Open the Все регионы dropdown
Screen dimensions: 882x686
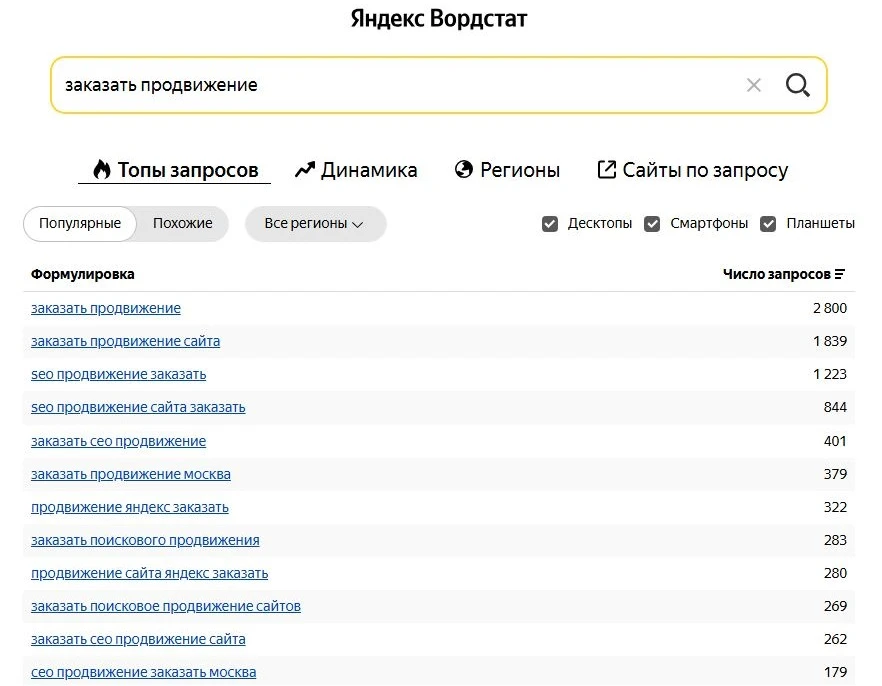click(315, 224)
